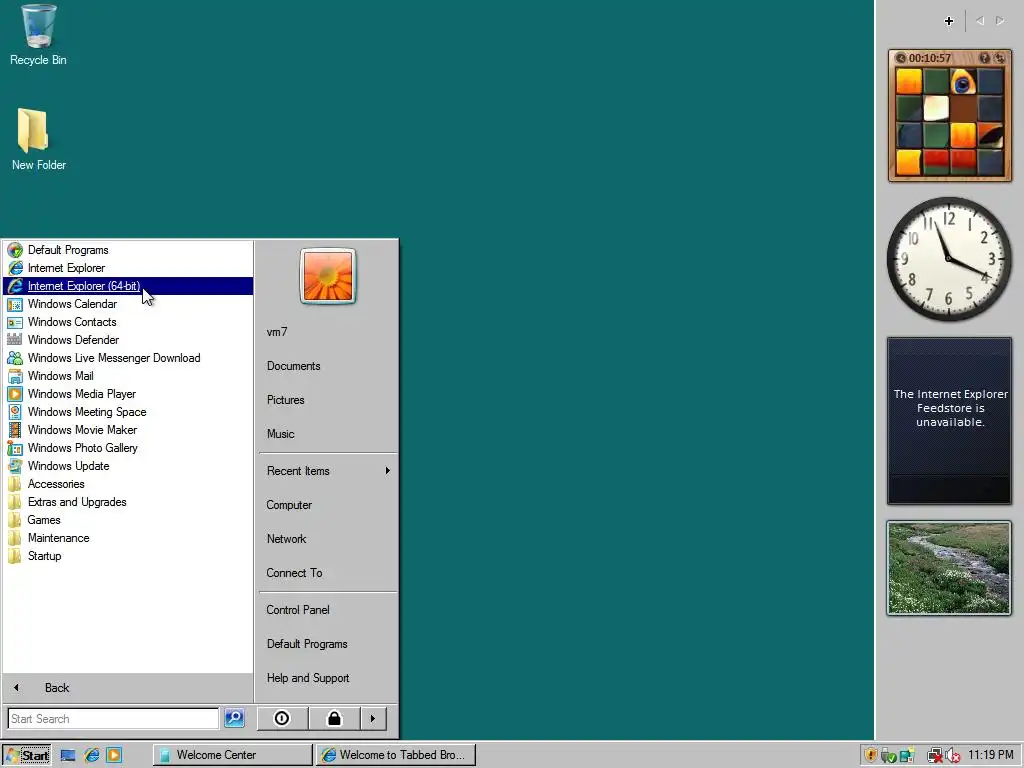
Task: Lock the computer with padlock button
Action: click(334, 718)
